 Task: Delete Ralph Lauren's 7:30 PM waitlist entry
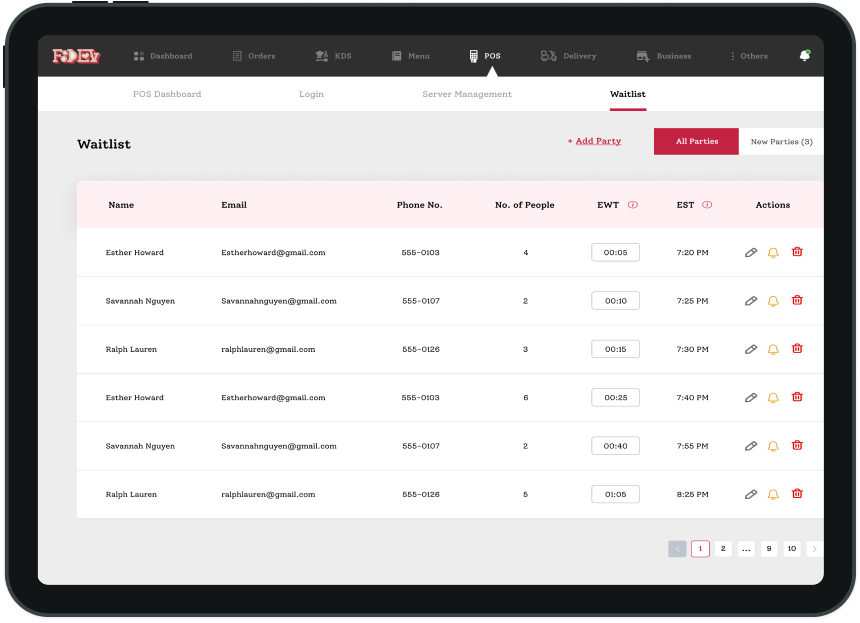pyautogui.click(x=797, y=349)
